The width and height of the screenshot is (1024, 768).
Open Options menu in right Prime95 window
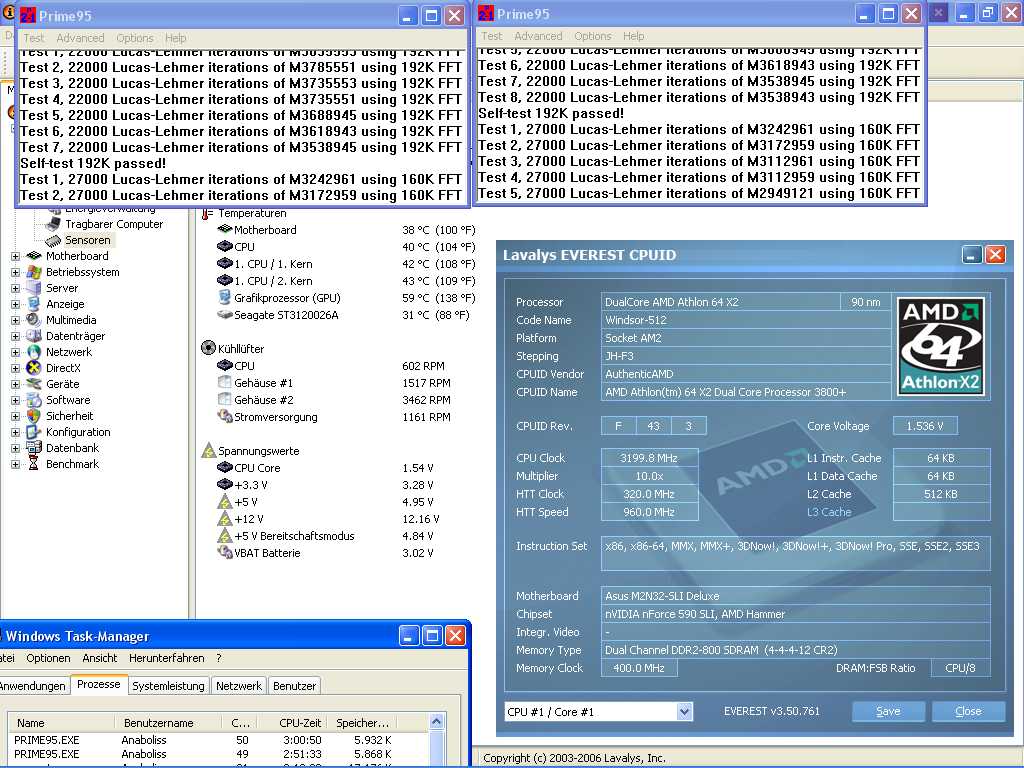pyautogui.click(x=593, y=37)
